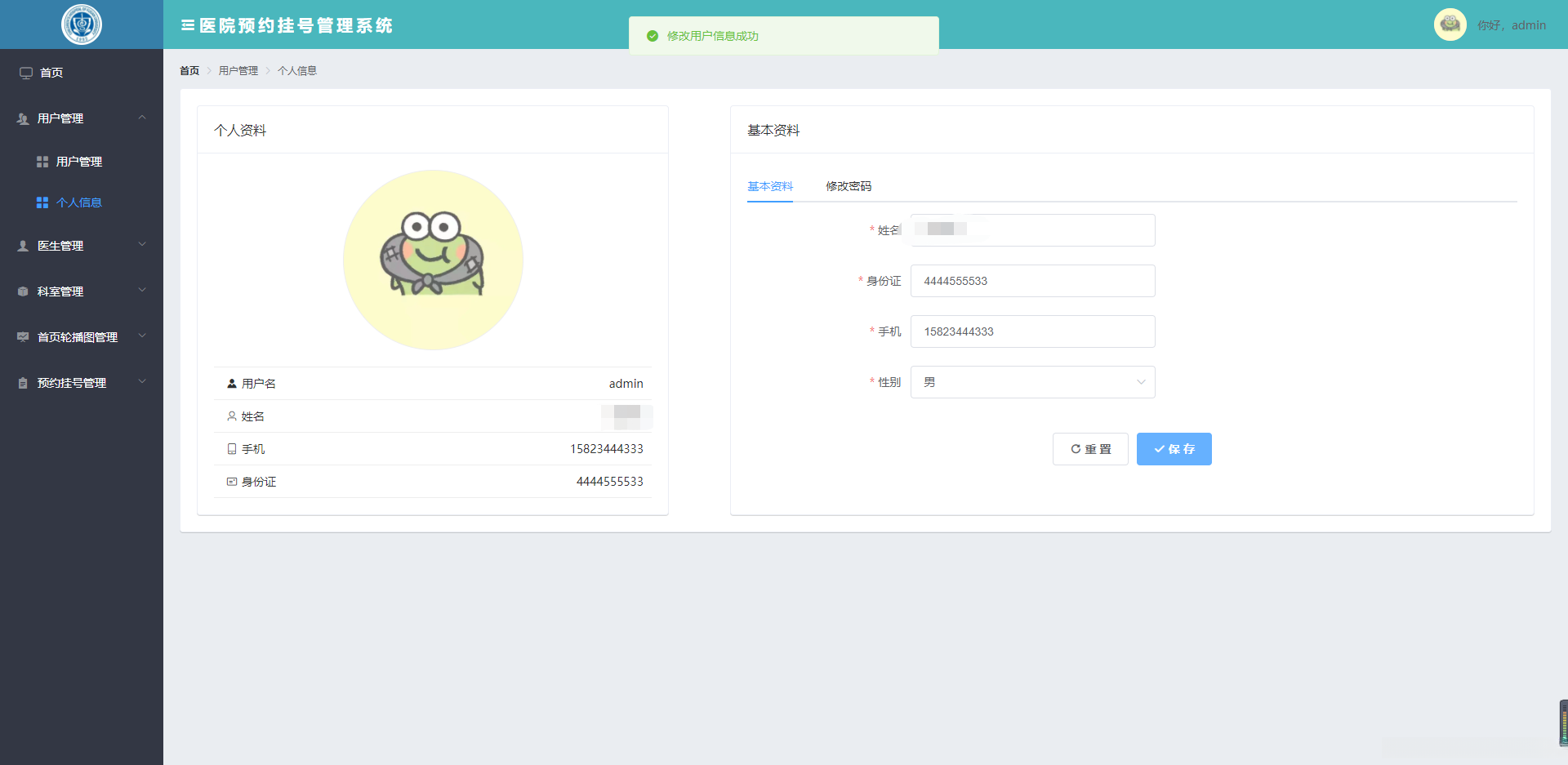Click the grid icon beside 用户管理 submenu item
This screenshot has width=1568, height=765.
(x=42, y=162)
